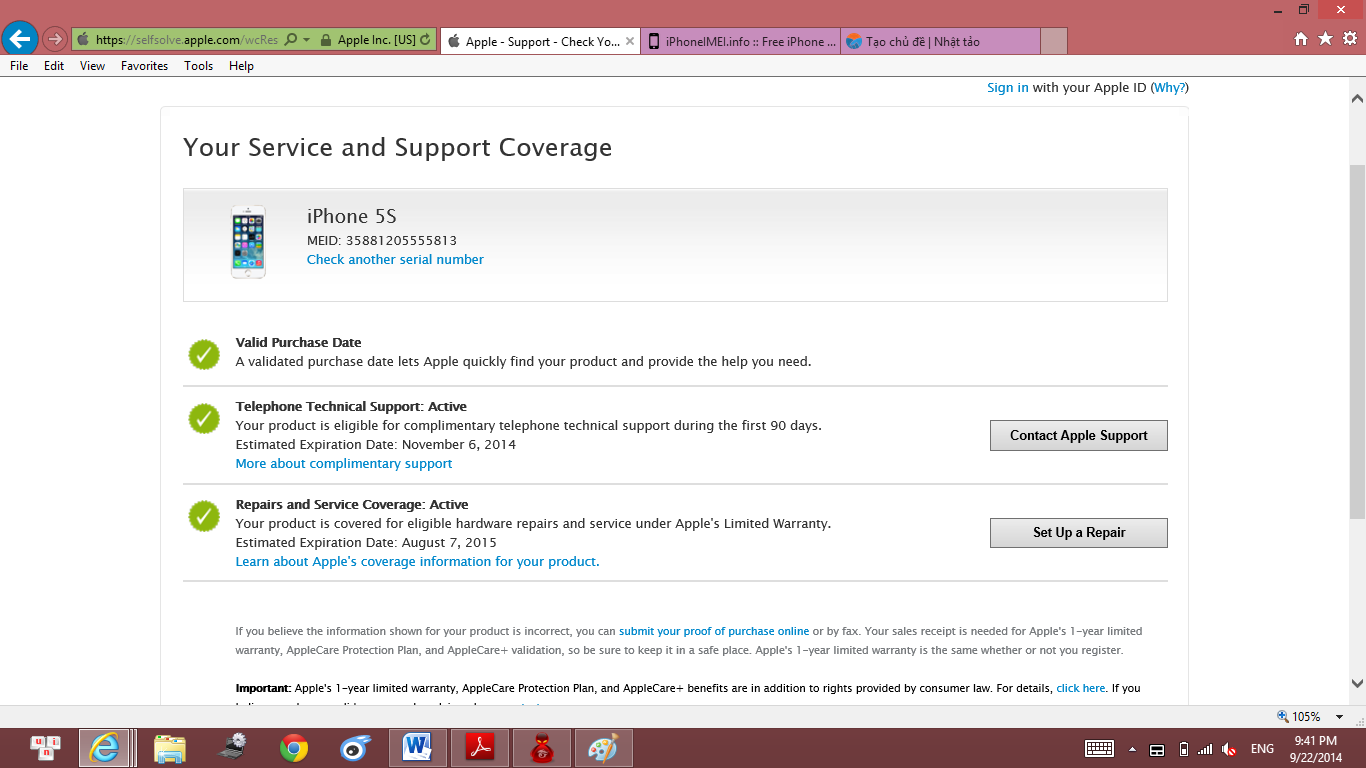This screenshot has width=1366, height=768.
Task: Click the page scrollbar down arrow
Action: coord(1357,684)
